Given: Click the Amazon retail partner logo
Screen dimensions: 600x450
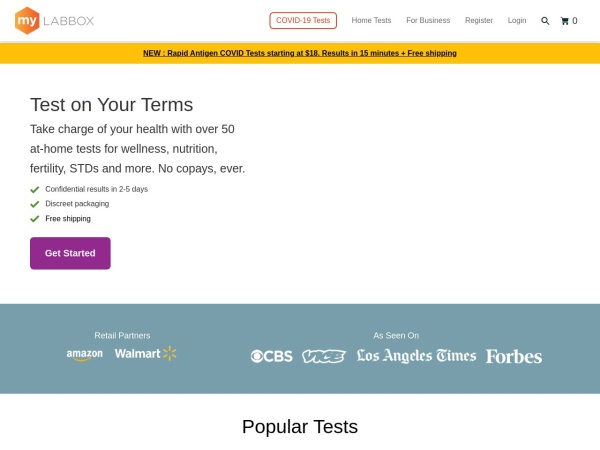Looking at the screenshot, I should [x=84, y=355].
